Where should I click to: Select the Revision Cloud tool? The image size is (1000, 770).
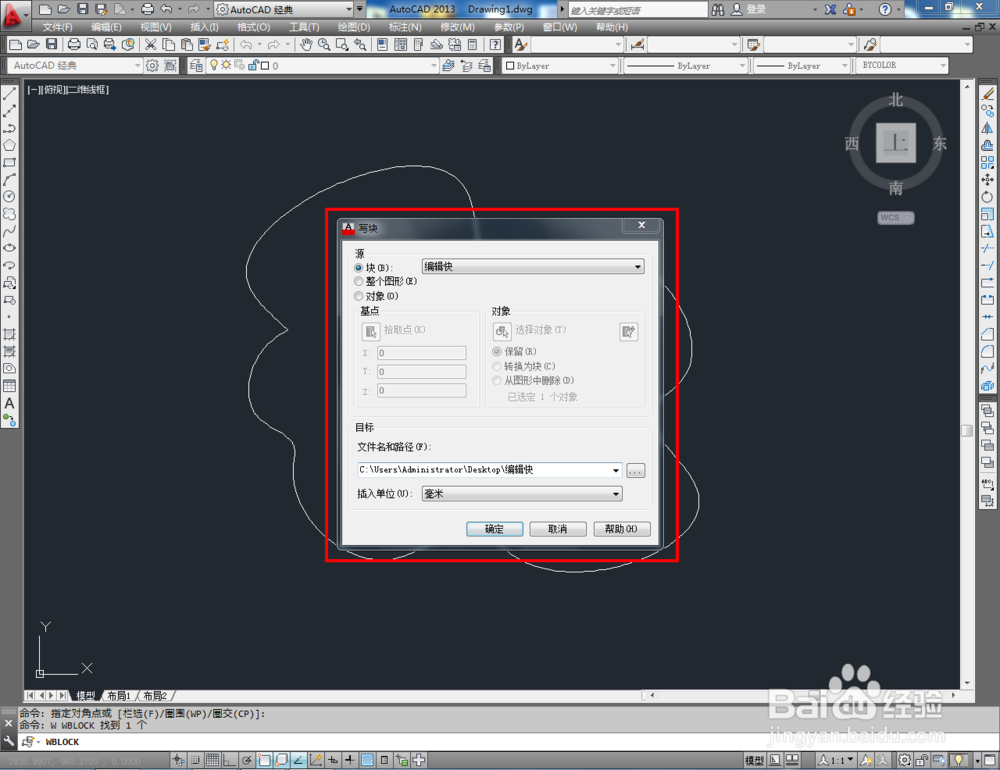[x=10, y=214]
